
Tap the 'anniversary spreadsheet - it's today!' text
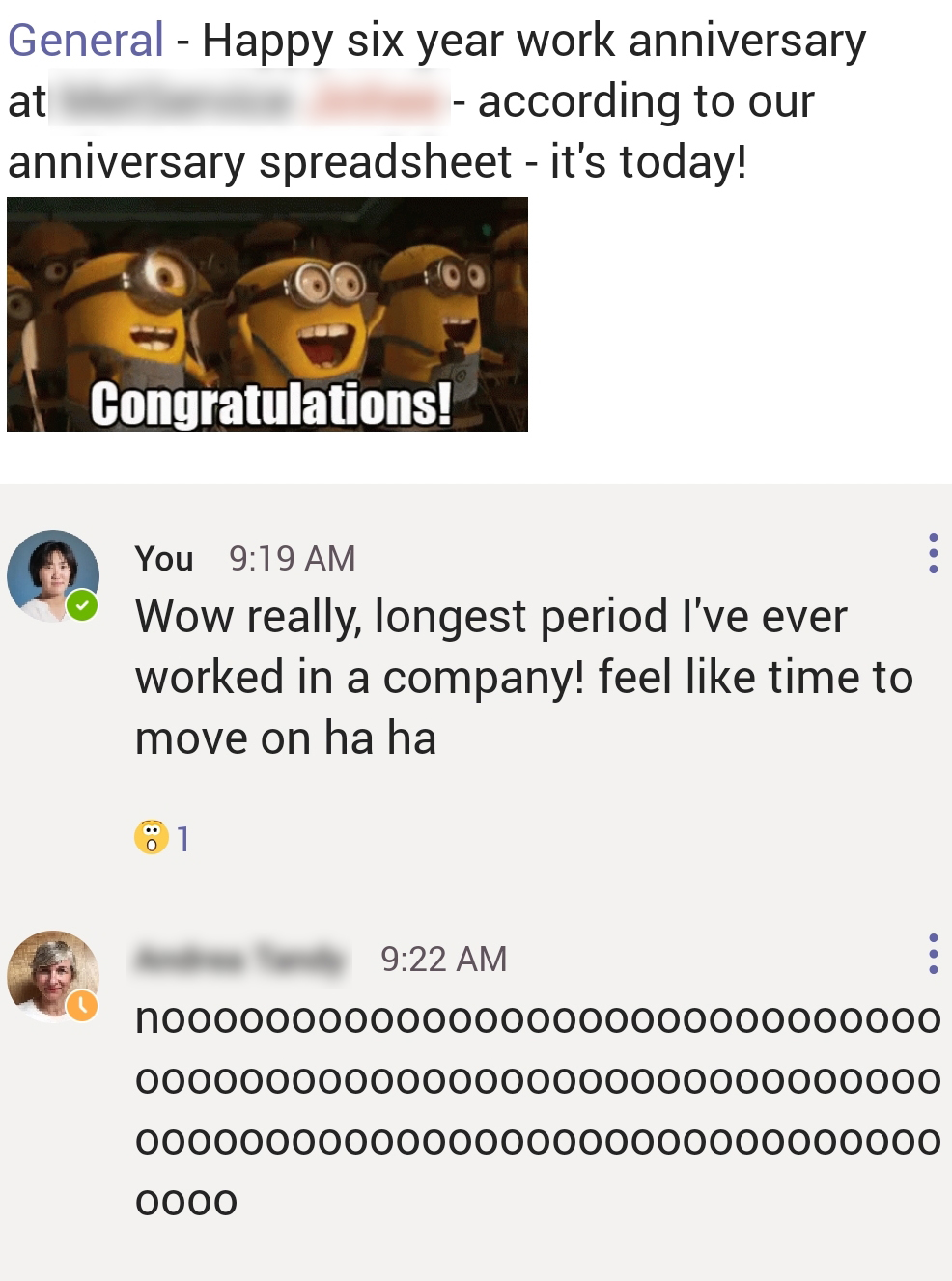tap(378, 161)
